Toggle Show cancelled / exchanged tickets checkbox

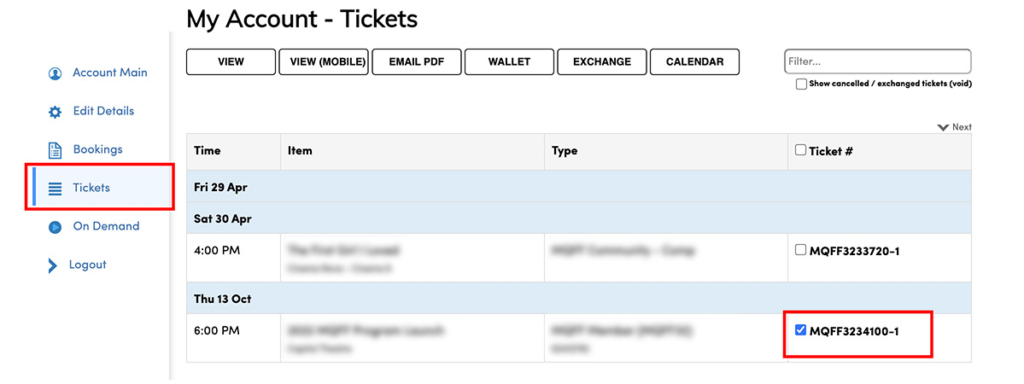click(801, 84)
